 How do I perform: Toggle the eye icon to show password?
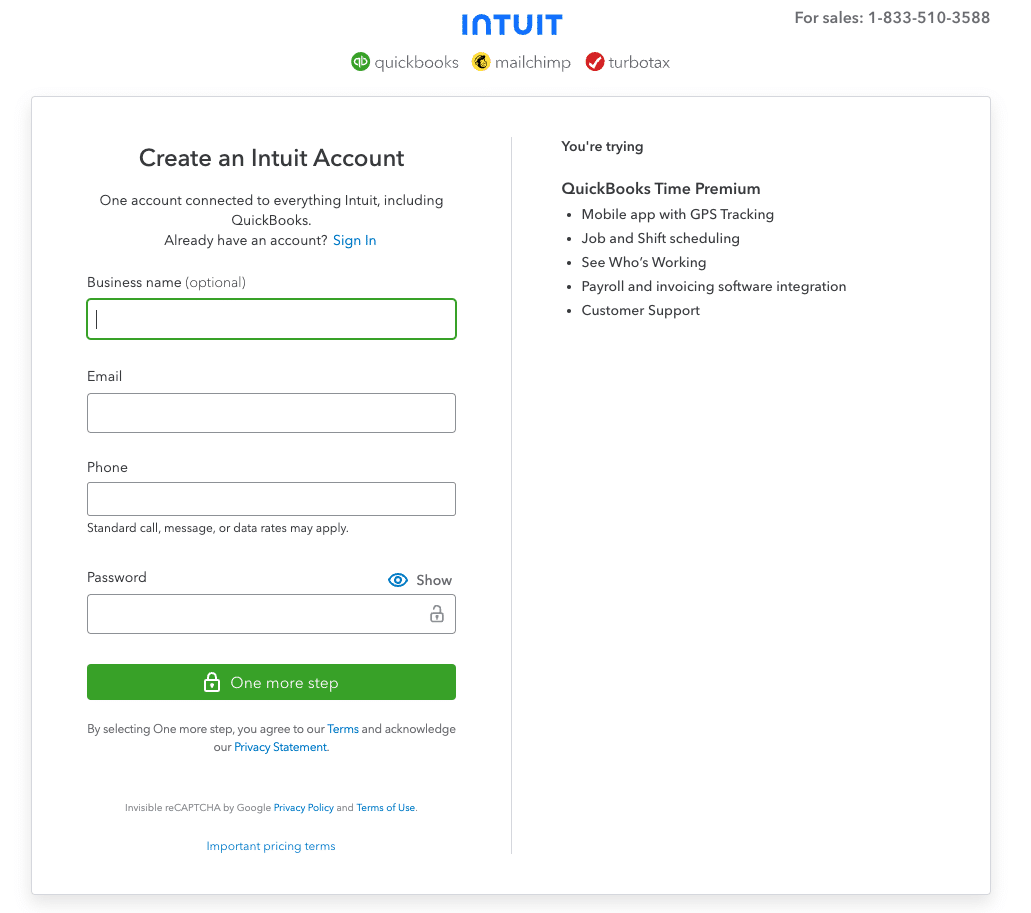398,580
